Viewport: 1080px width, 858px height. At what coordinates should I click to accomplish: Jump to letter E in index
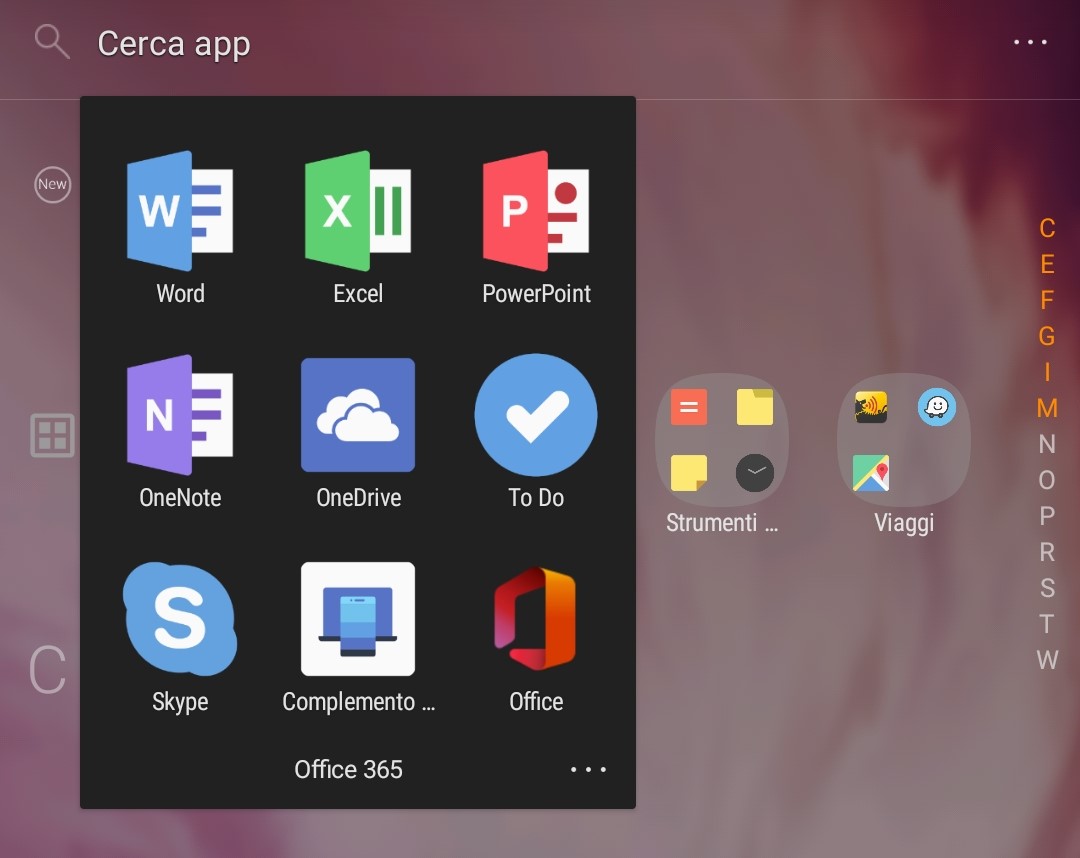(1047, 264)
